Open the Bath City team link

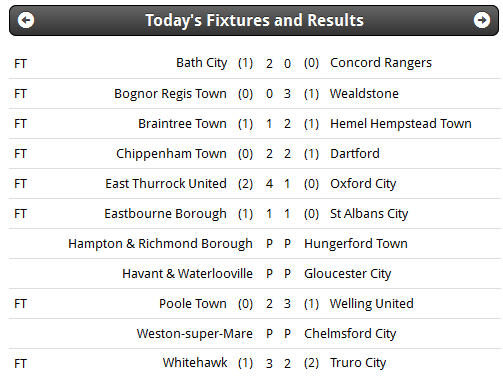(202, 63)
